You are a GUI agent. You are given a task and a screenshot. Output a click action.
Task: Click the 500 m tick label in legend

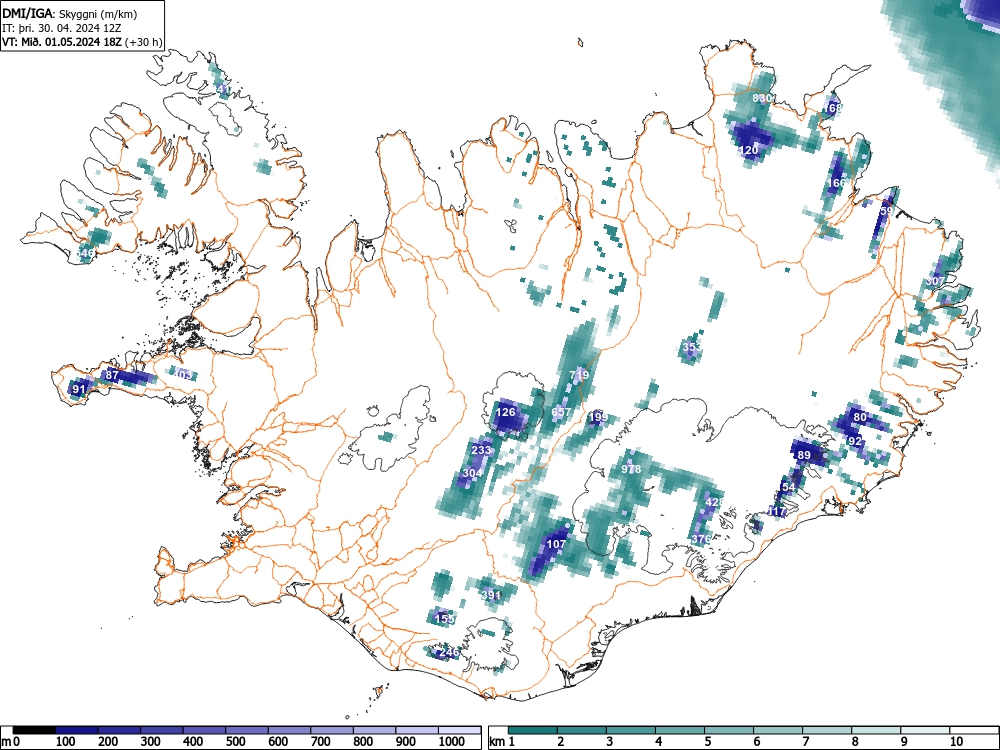(235, 742)
